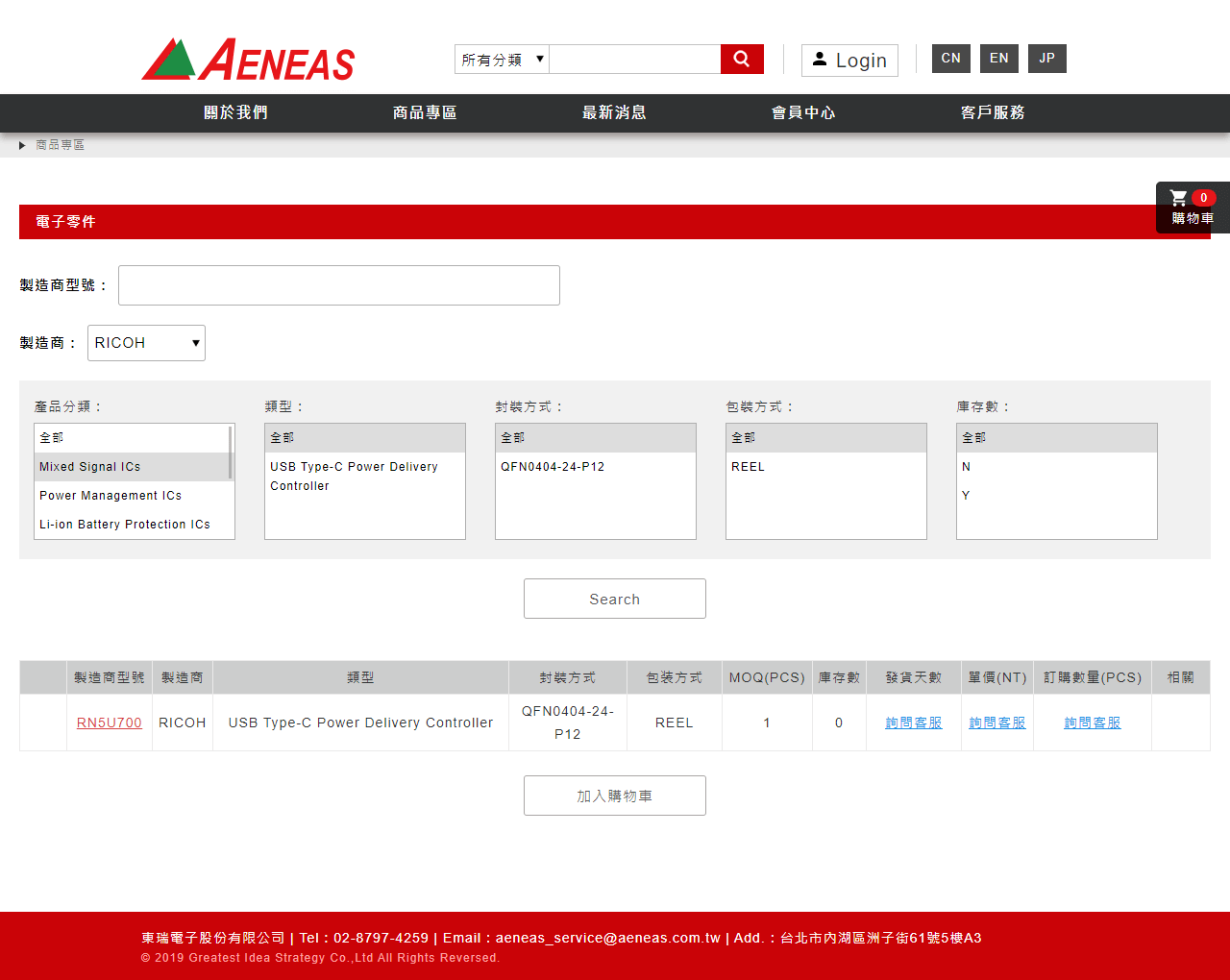Switch language to EN
Screen dimensions: 1230x980
[999, 59]
